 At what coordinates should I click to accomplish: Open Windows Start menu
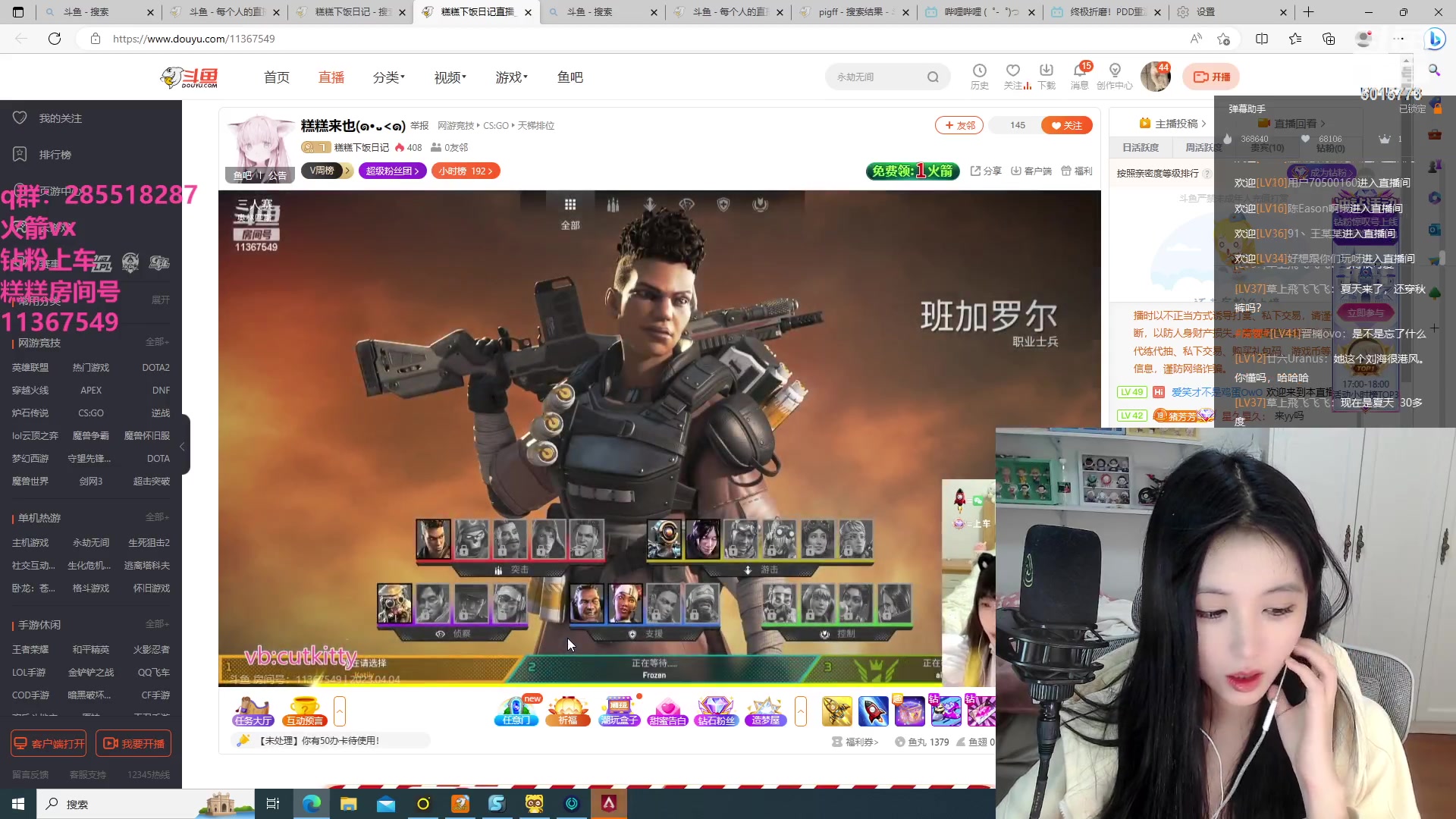18,804
